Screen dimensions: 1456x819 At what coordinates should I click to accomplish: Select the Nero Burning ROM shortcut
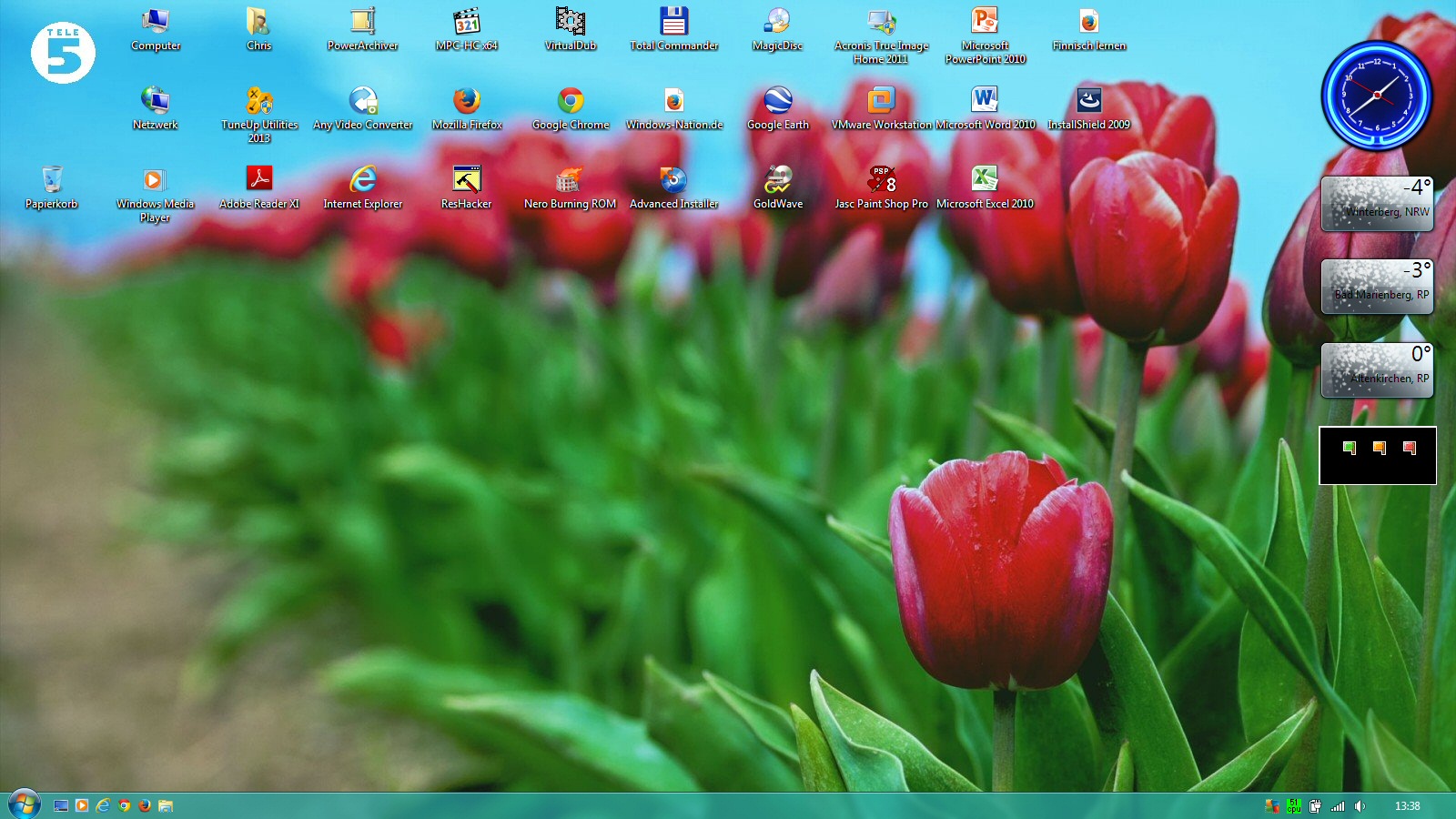pos(570,180)
